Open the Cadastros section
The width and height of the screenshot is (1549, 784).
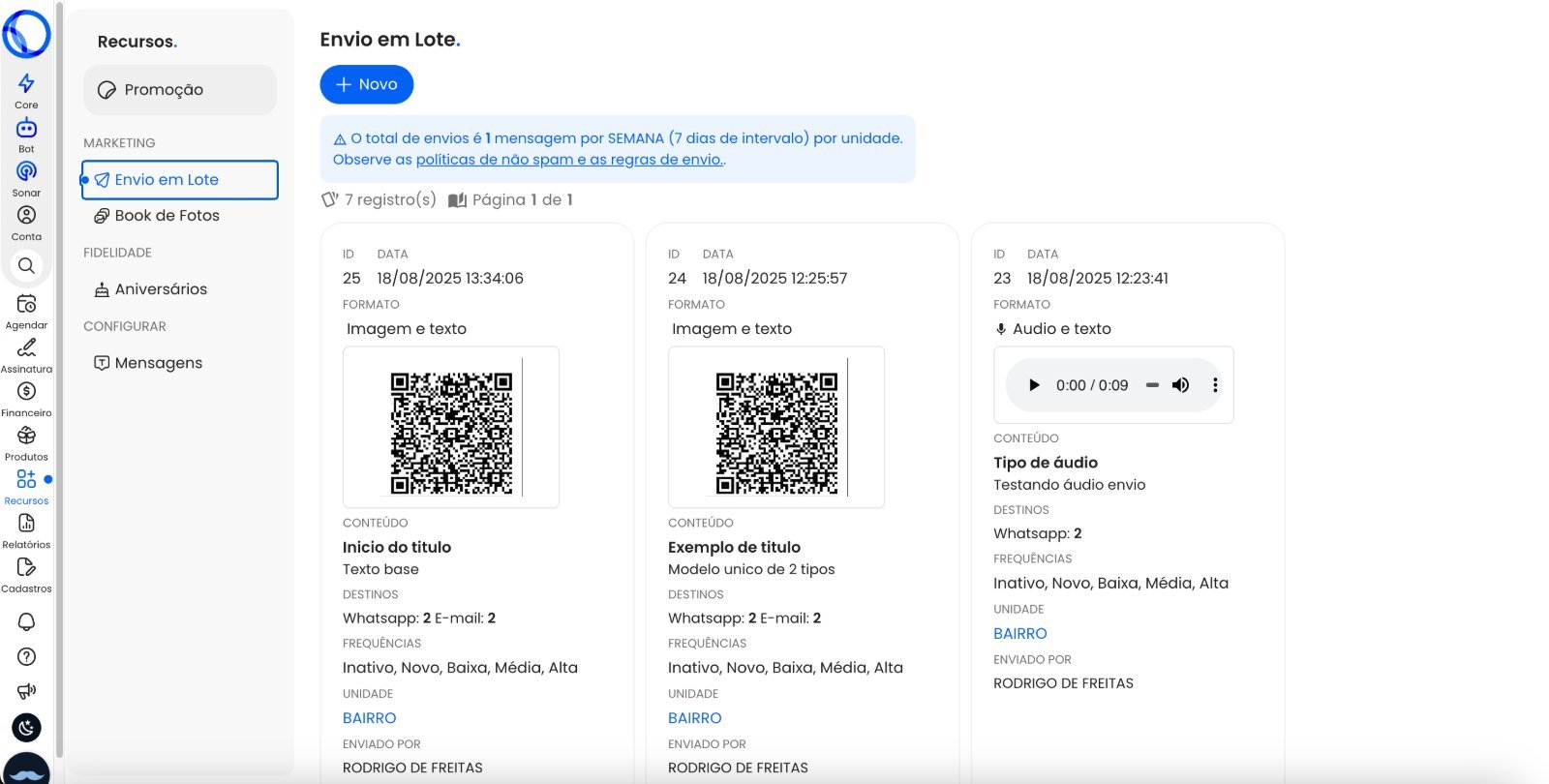26,567
